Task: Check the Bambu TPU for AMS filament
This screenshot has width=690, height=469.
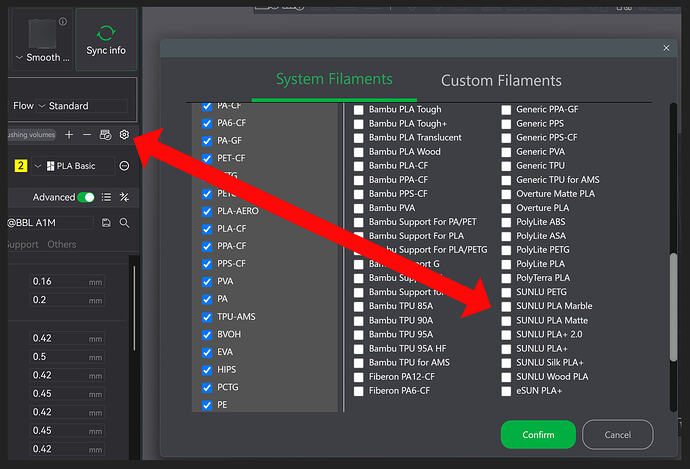Action: click(359, 363)
